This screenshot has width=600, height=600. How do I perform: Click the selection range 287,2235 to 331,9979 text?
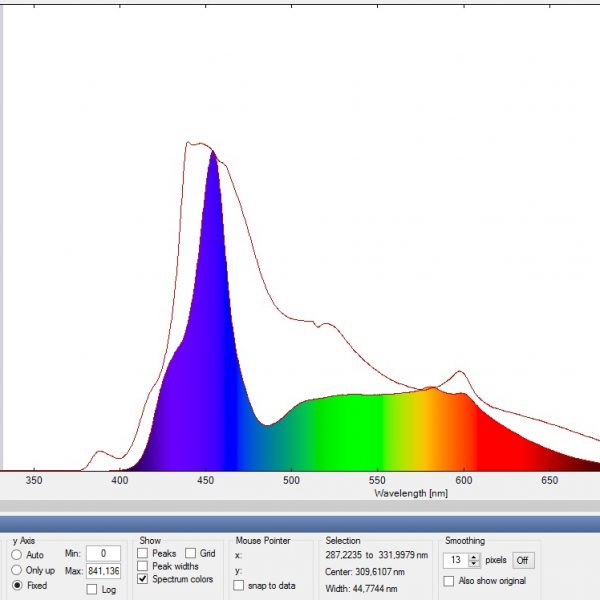(377, 555)
